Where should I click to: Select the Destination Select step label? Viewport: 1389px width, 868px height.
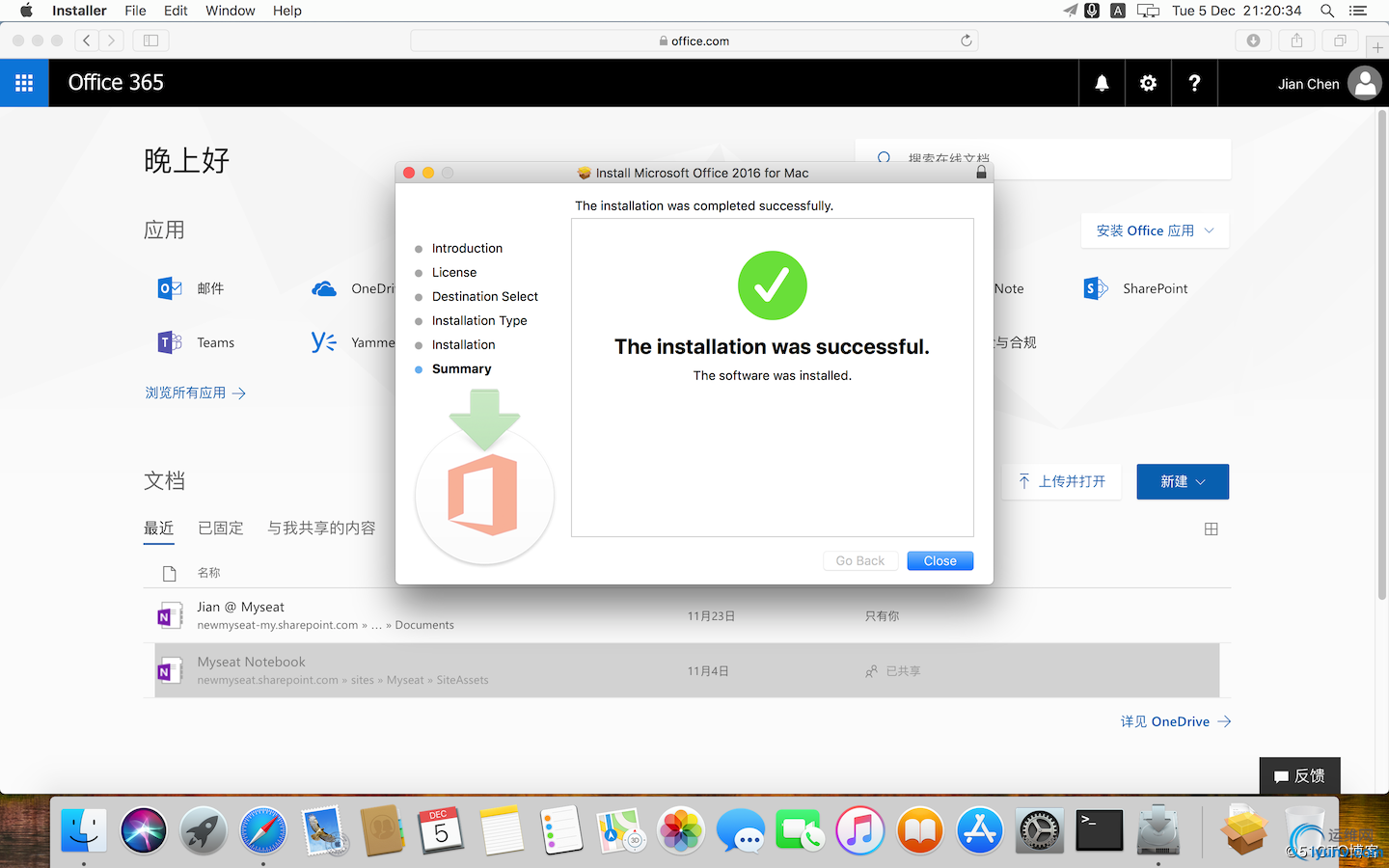pos(485,297)
